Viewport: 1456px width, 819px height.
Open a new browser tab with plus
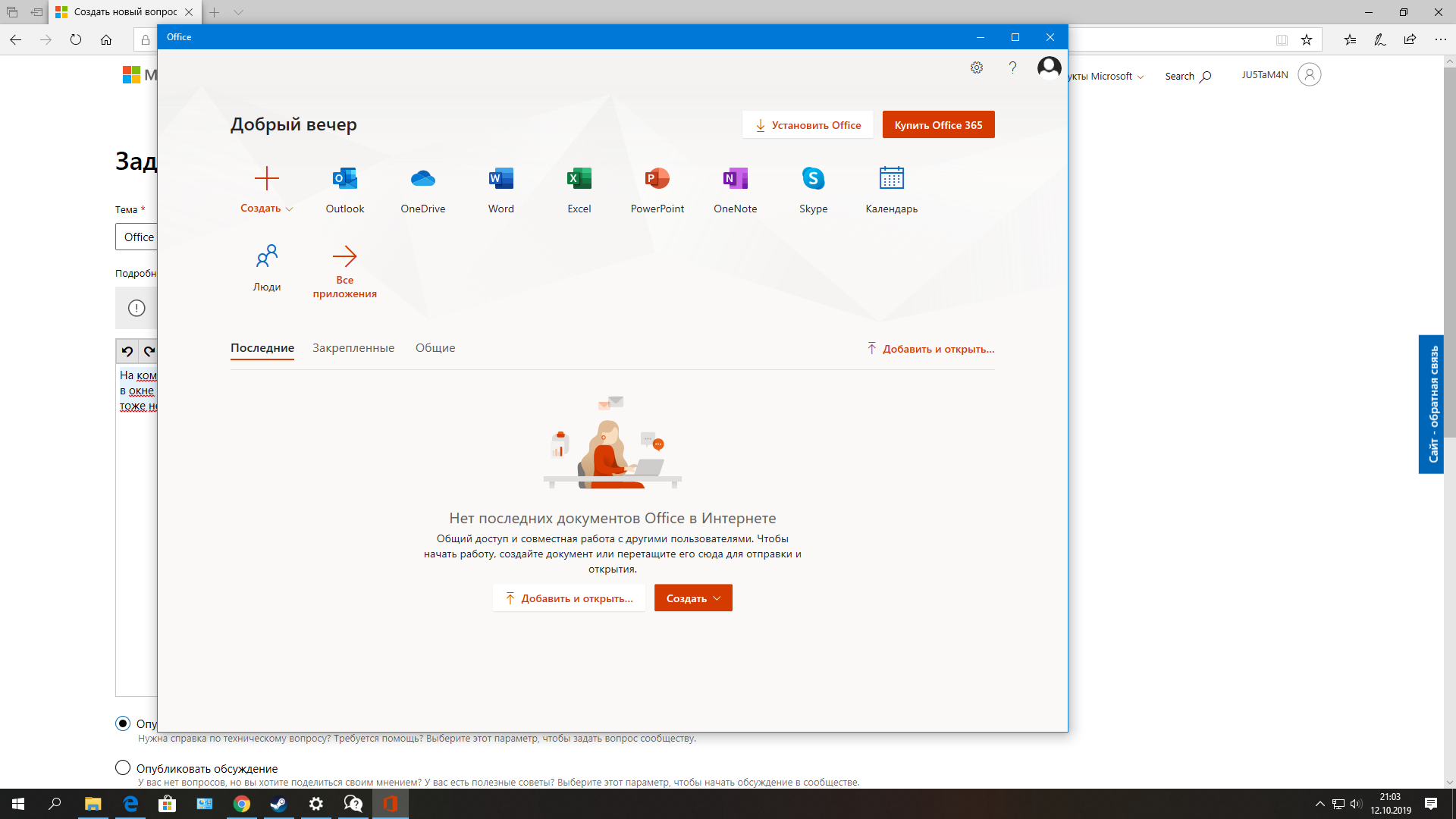pos(215,12)
